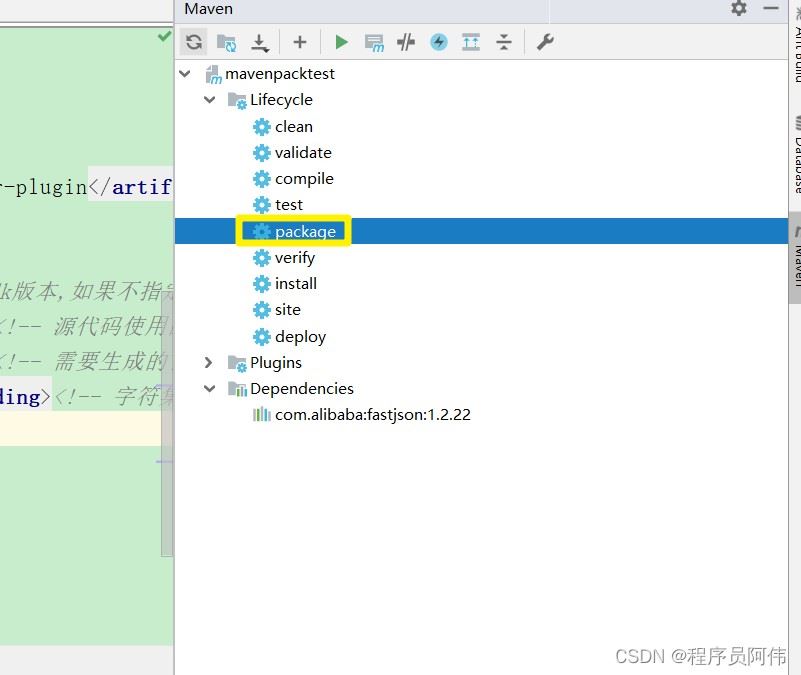Collapse all tree nodes icon
The height and width of the screenshot is (675, 801).
[504, 42]
